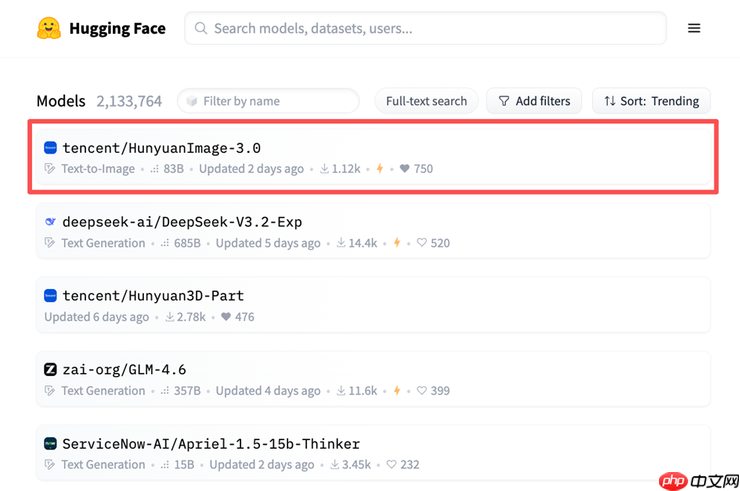This screenshot has width=740, height=491.
Task: Click the Tencent avatar beside Hunyuan3D-Part
Action: 51,296
